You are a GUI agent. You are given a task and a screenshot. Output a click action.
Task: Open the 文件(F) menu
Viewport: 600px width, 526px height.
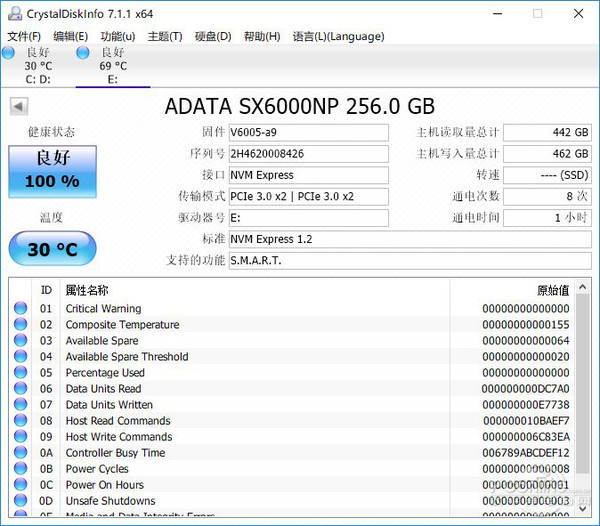click(x=24, y=36)
